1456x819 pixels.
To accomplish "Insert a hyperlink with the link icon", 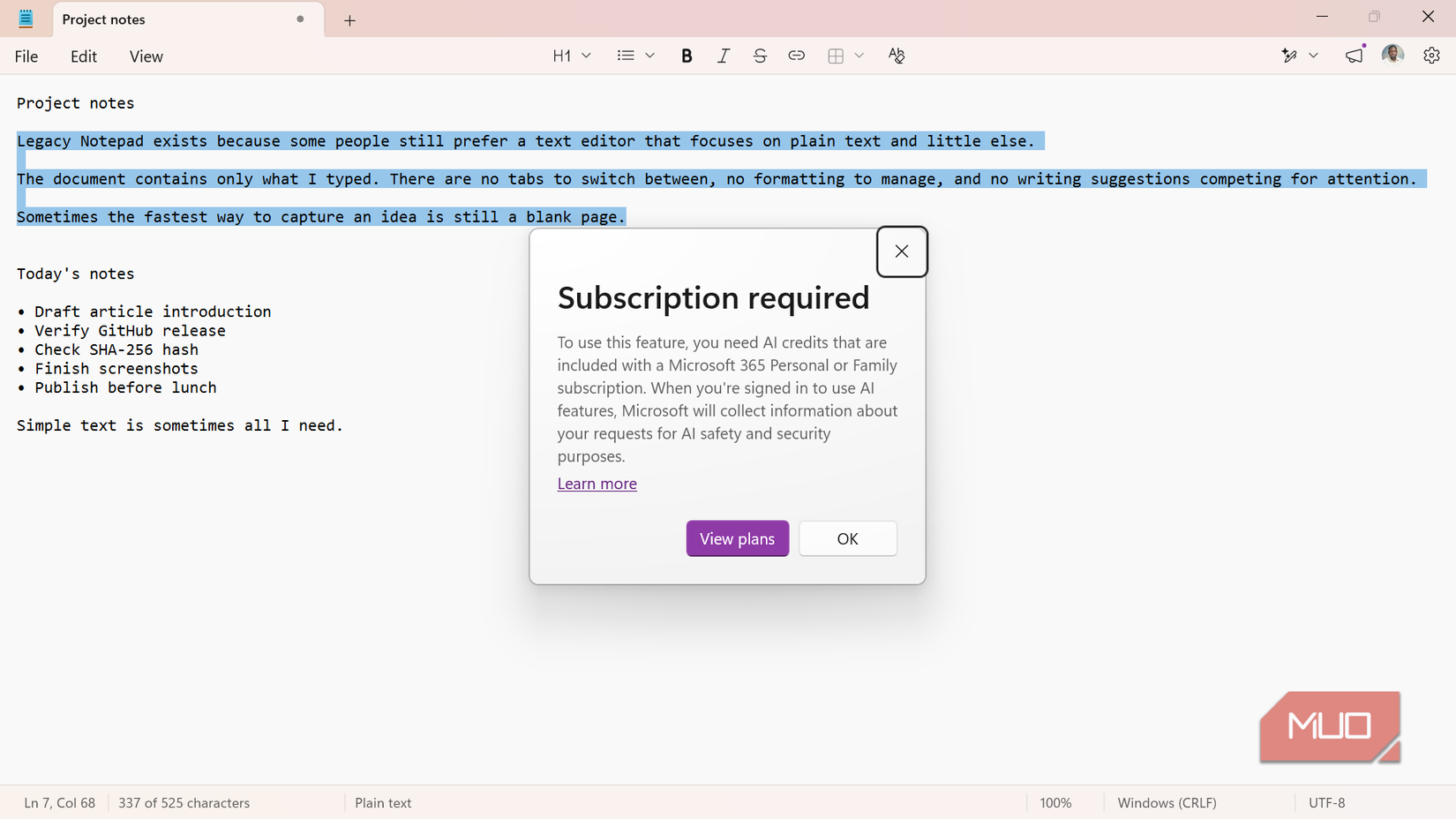I will pos(796,56).
